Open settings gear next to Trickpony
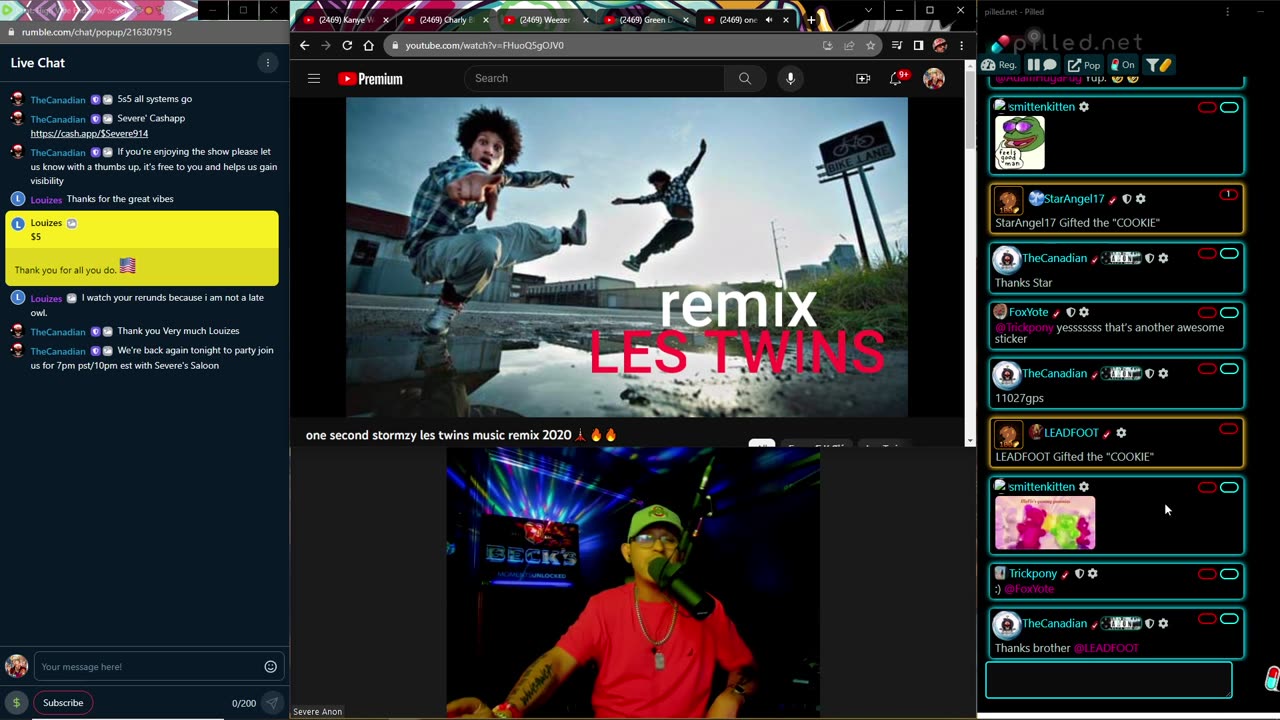 1092,574
